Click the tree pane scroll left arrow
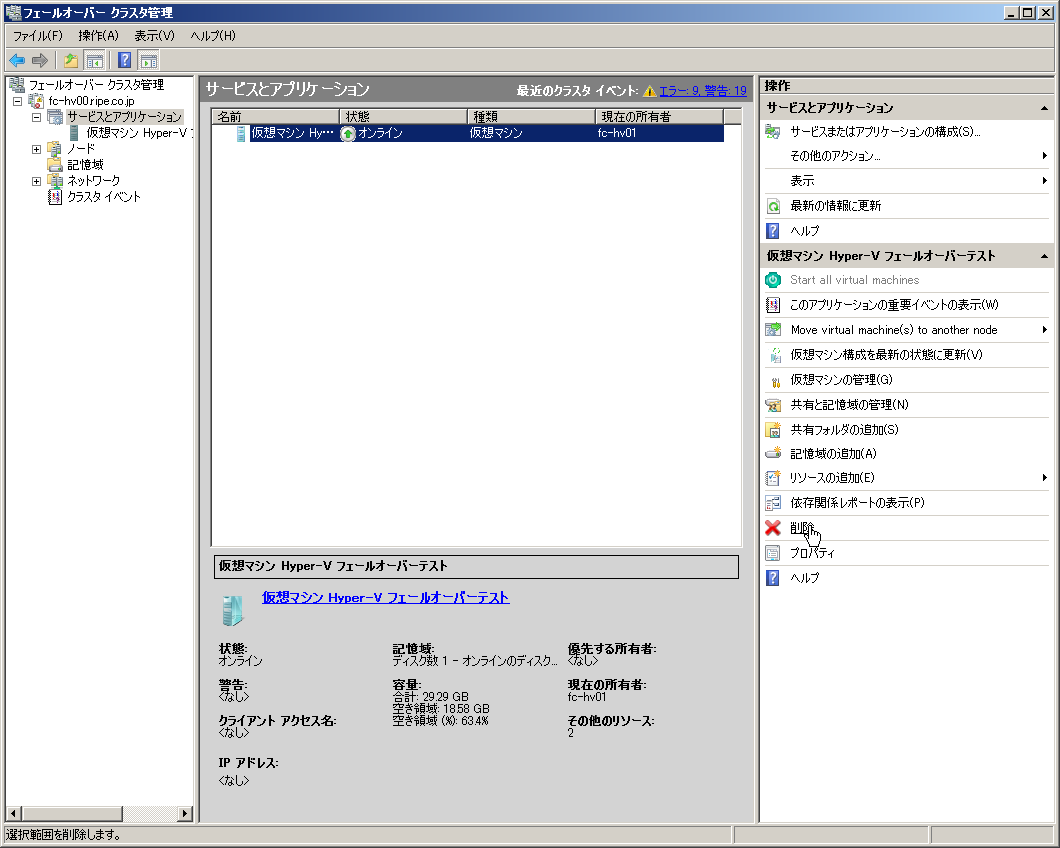Image resolution: width=1060 pixels, height=848 pixels. (14, 814)
